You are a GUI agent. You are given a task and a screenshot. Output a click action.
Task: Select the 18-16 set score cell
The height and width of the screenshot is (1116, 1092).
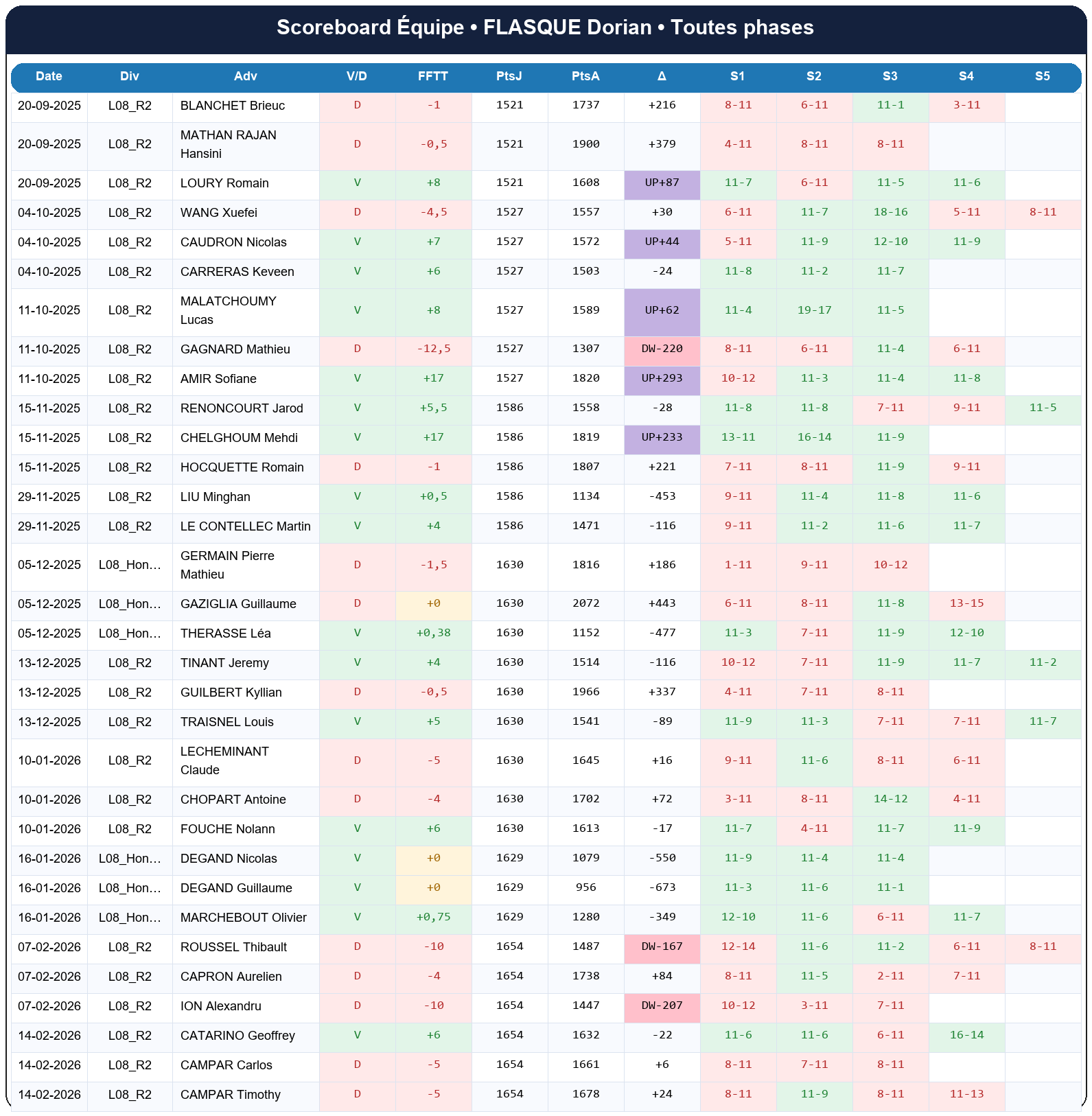[x=890, y=213]
